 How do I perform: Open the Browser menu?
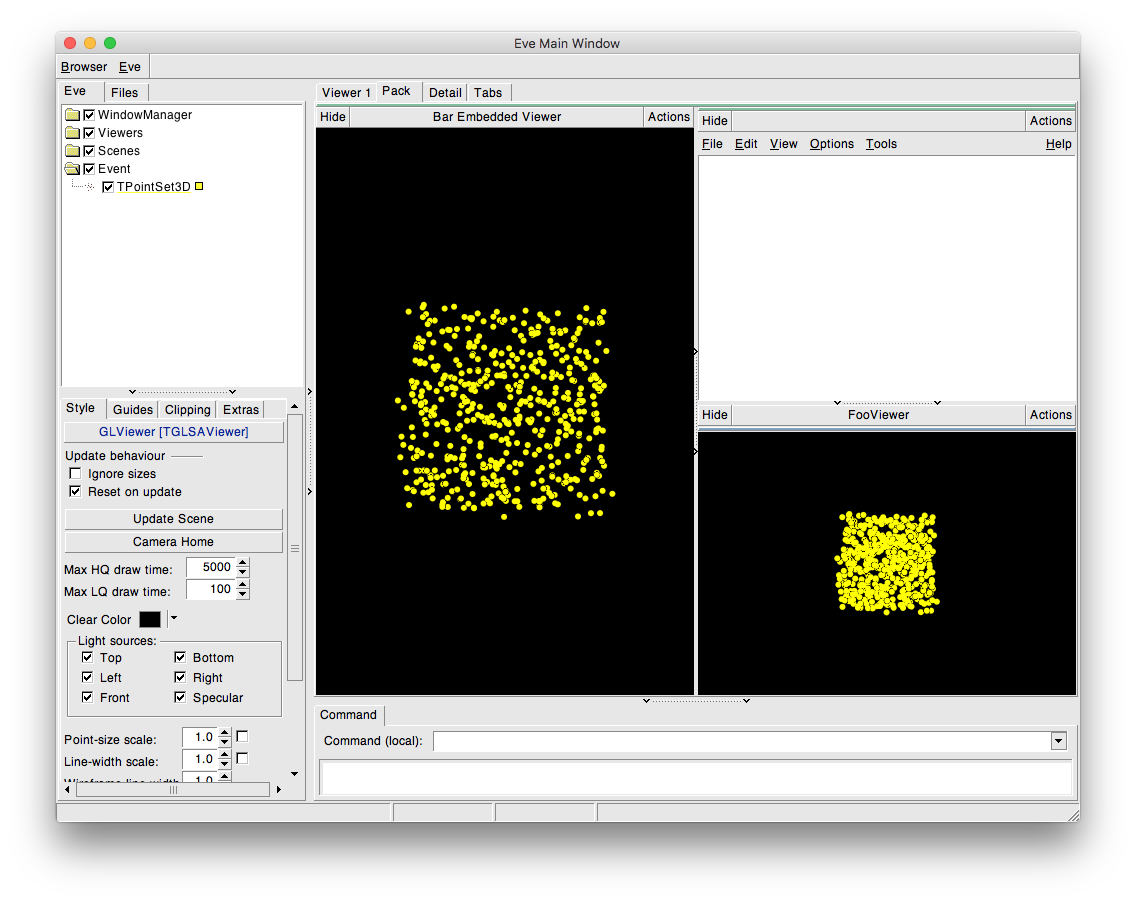click(84, 67)
